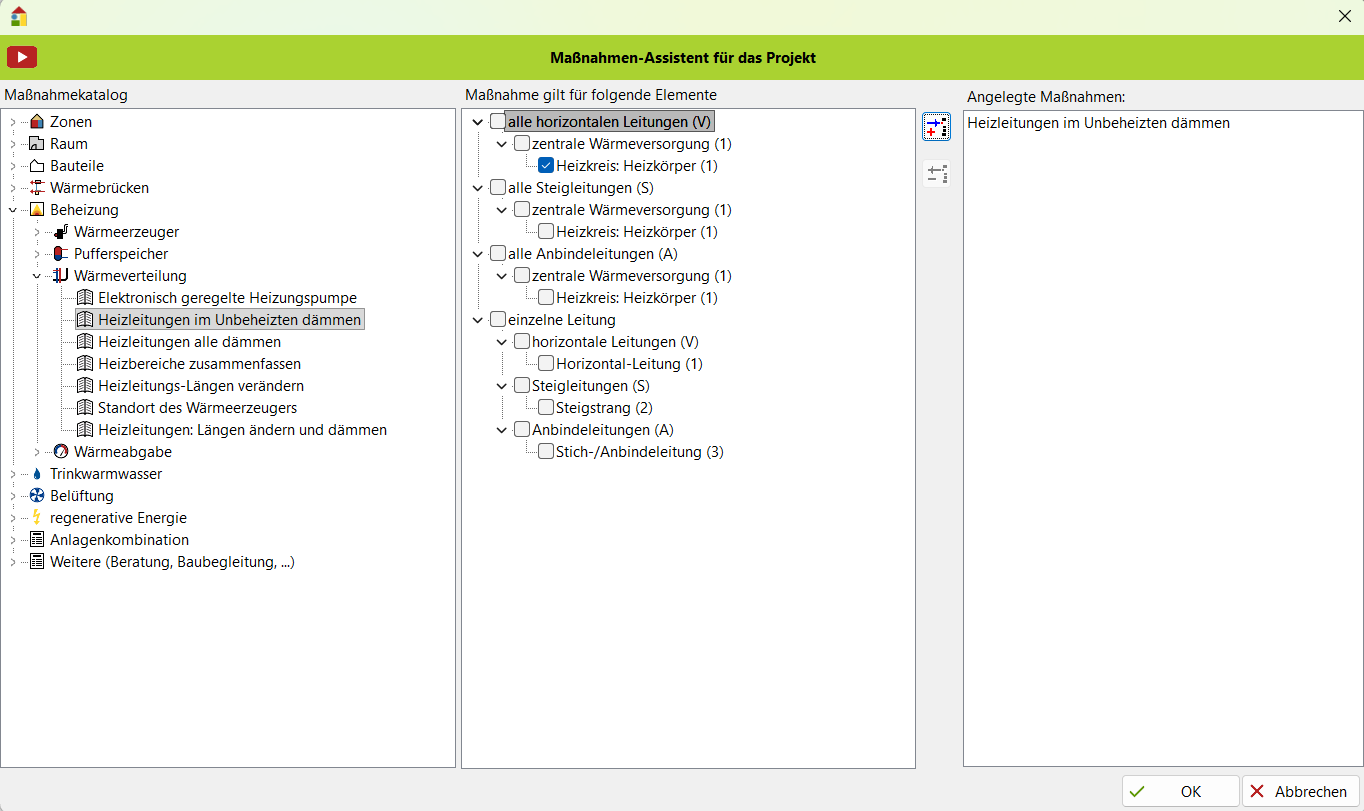
Task: Select Heizleitungen alle dämmen measure
Action: coord(188,342)
